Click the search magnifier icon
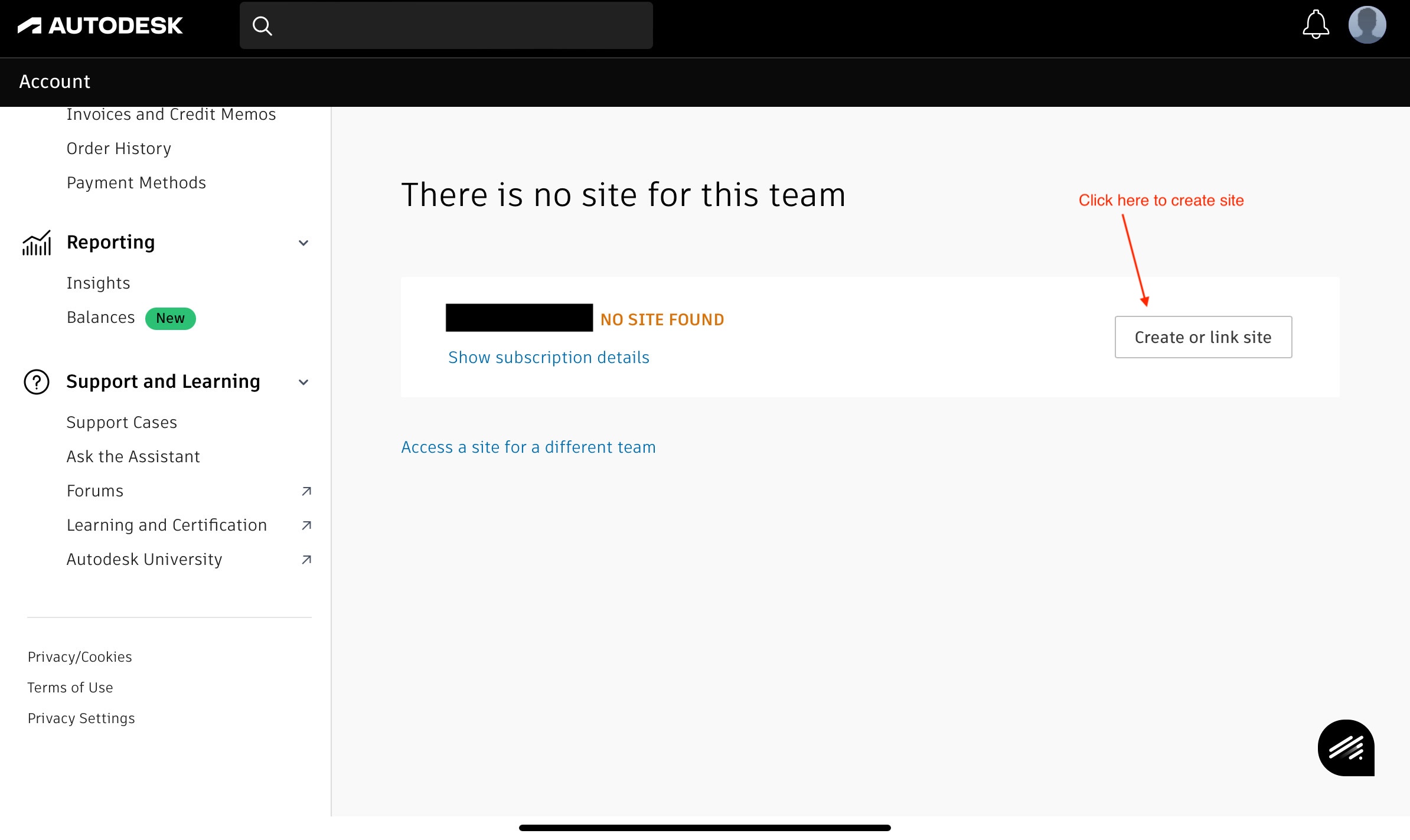1410x840 pixels. click(262, 26)
